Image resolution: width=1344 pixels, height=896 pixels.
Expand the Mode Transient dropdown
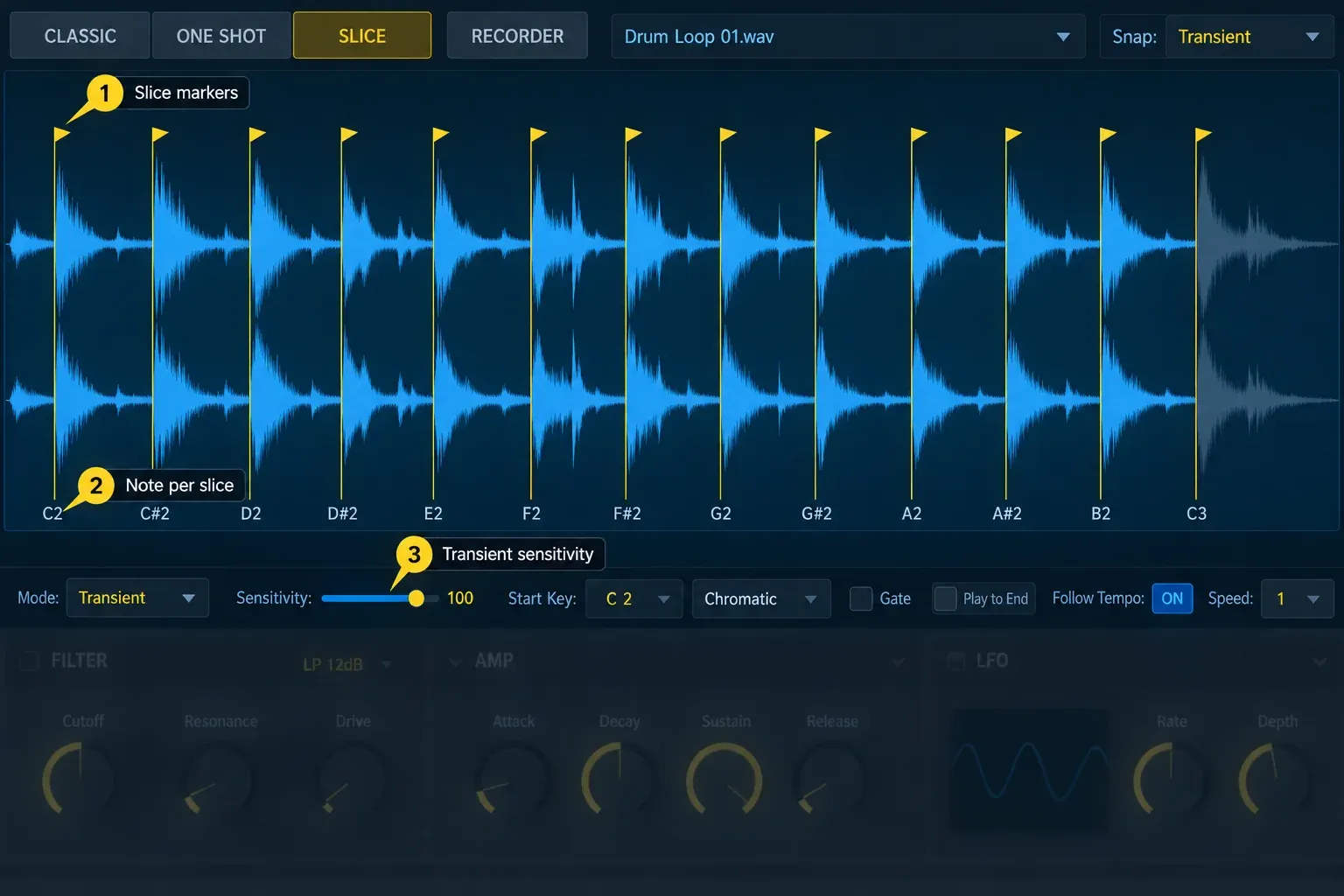click(137, 598)
